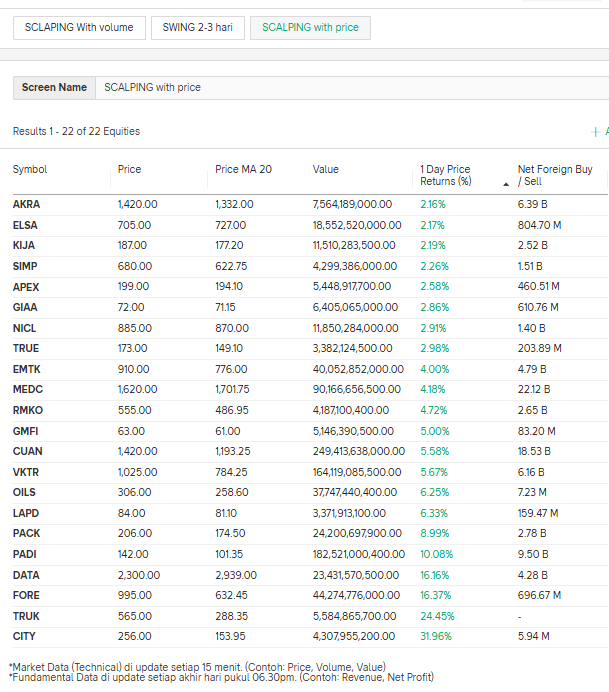Click the sort arrow on Returns column

[x=506, y=184]
